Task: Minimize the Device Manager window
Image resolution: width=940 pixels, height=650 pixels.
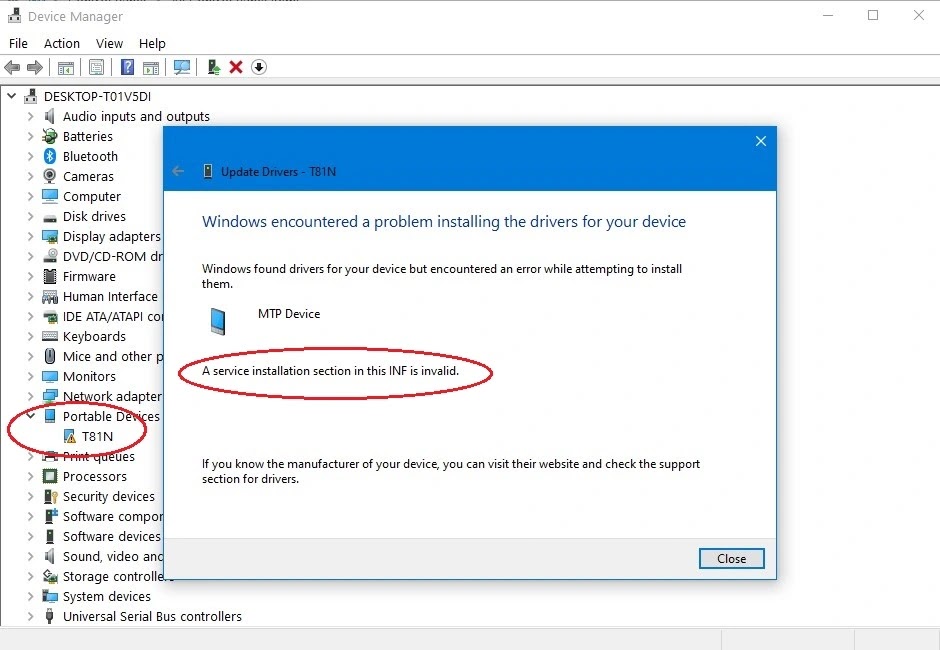Action: pyautogui.click(x=828, y=15)
